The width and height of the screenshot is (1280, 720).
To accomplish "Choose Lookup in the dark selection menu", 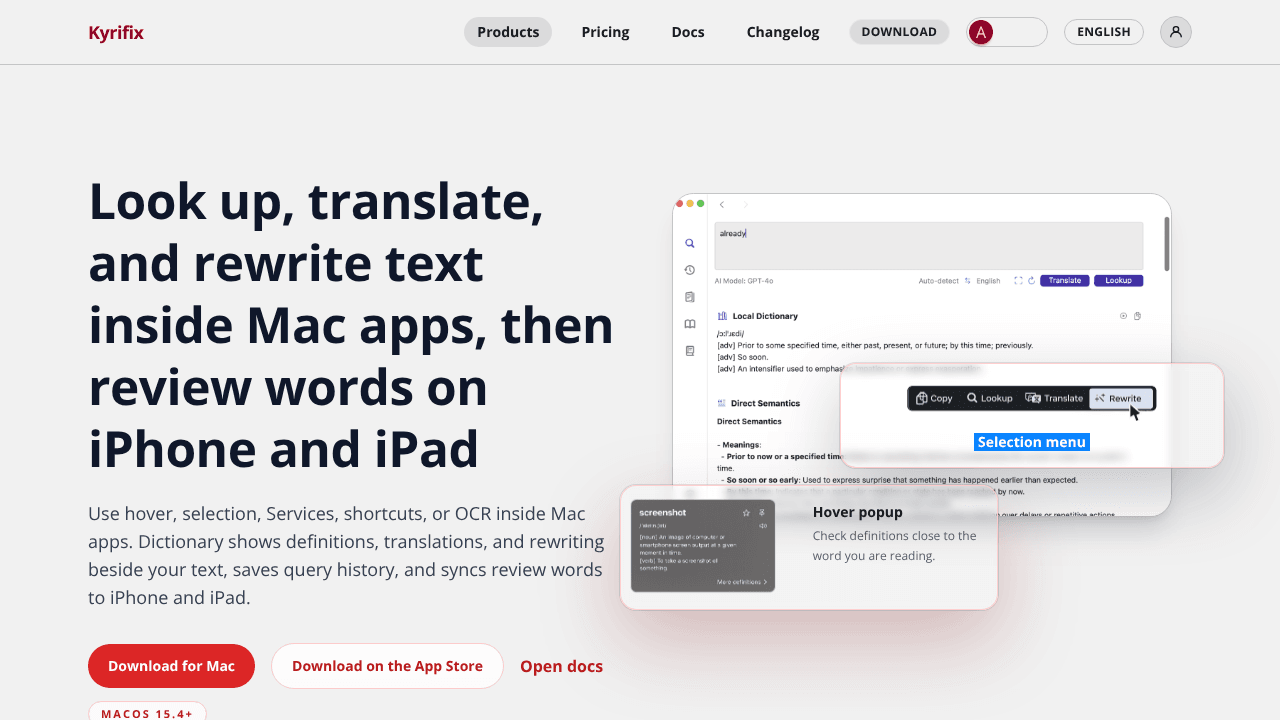I will (x=989, y=398).
